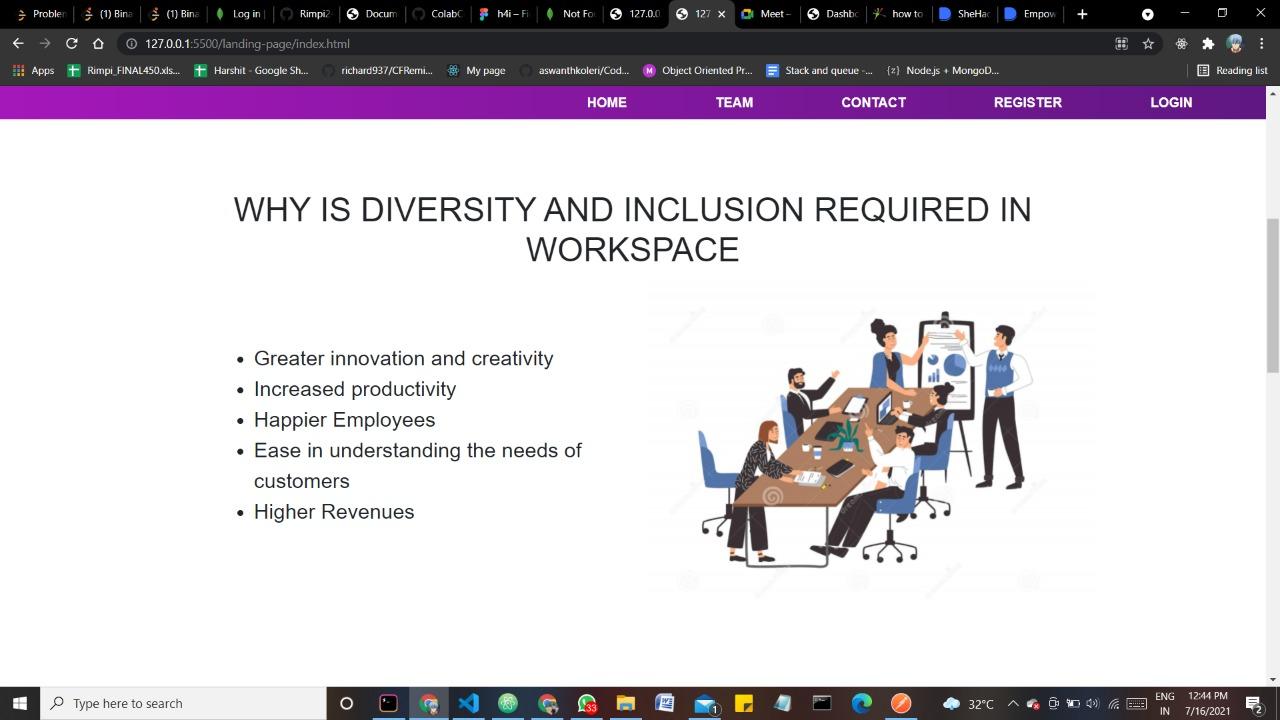Bookmark this page with the star icon
This screenshot has width=1280, height=720.
pos(1148,43)
